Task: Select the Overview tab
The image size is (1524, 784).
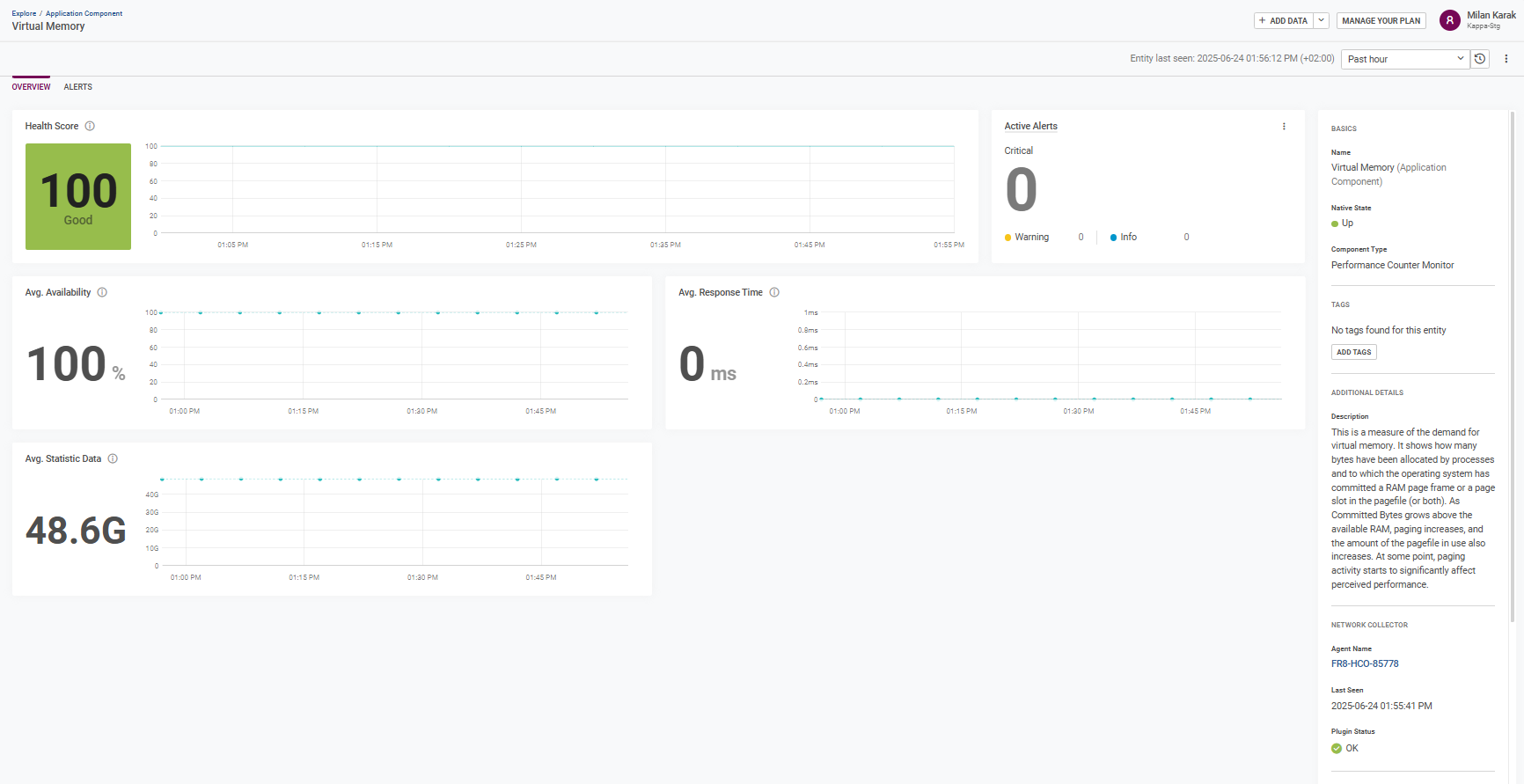Action: pos(31,87)
